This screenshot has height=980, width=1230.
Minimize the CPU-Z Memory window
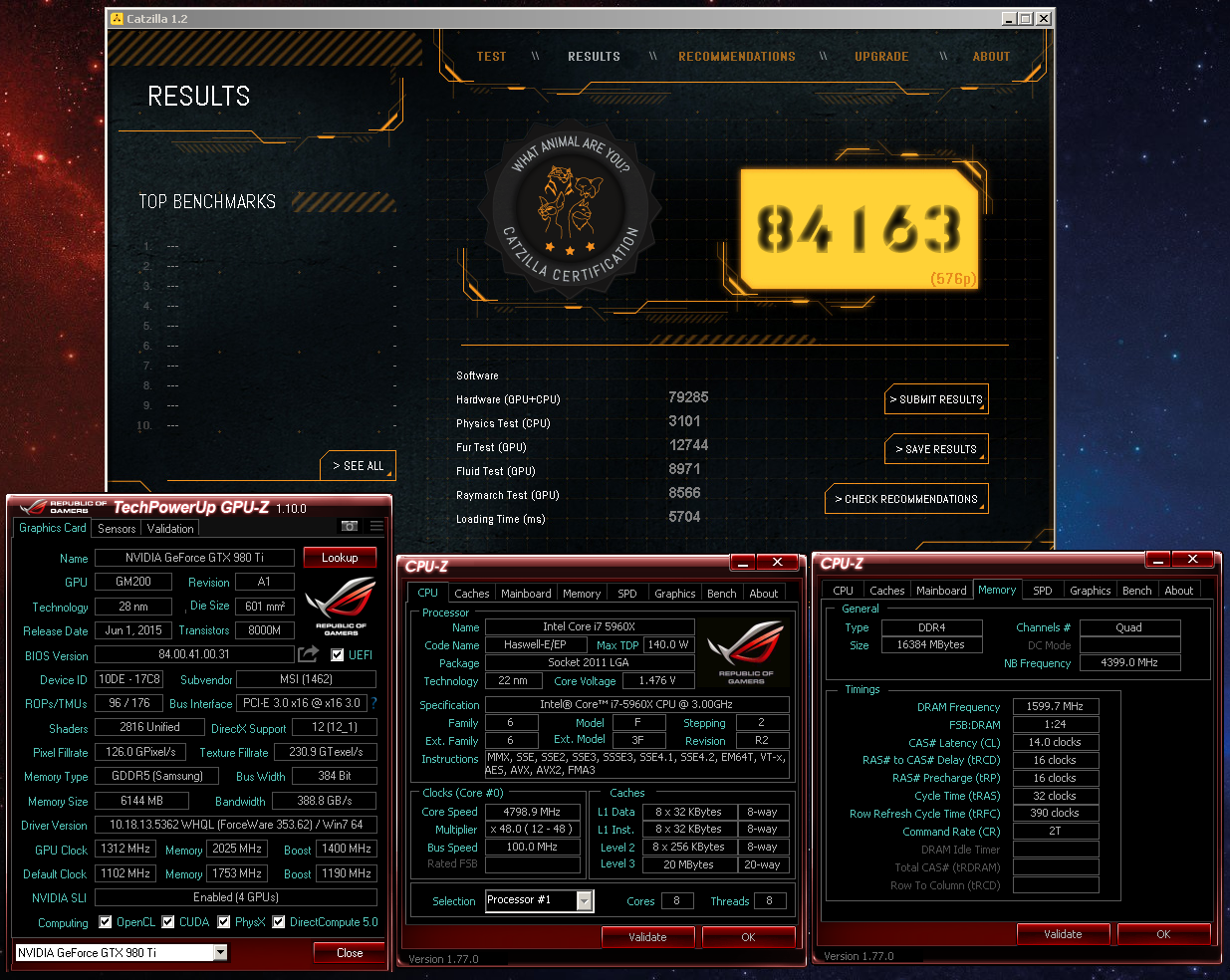pyautogui.click(x=1157, y=560)
